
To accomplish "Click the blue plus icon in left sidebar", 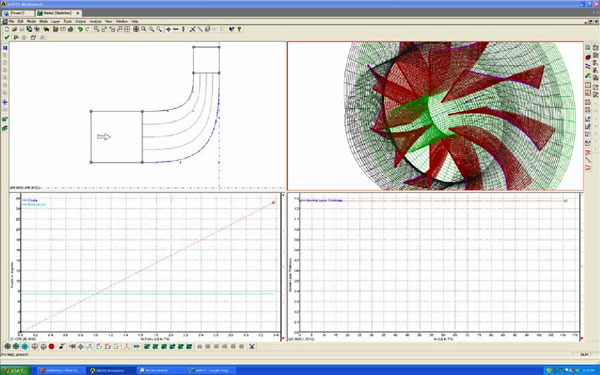I will pos(5,102).
